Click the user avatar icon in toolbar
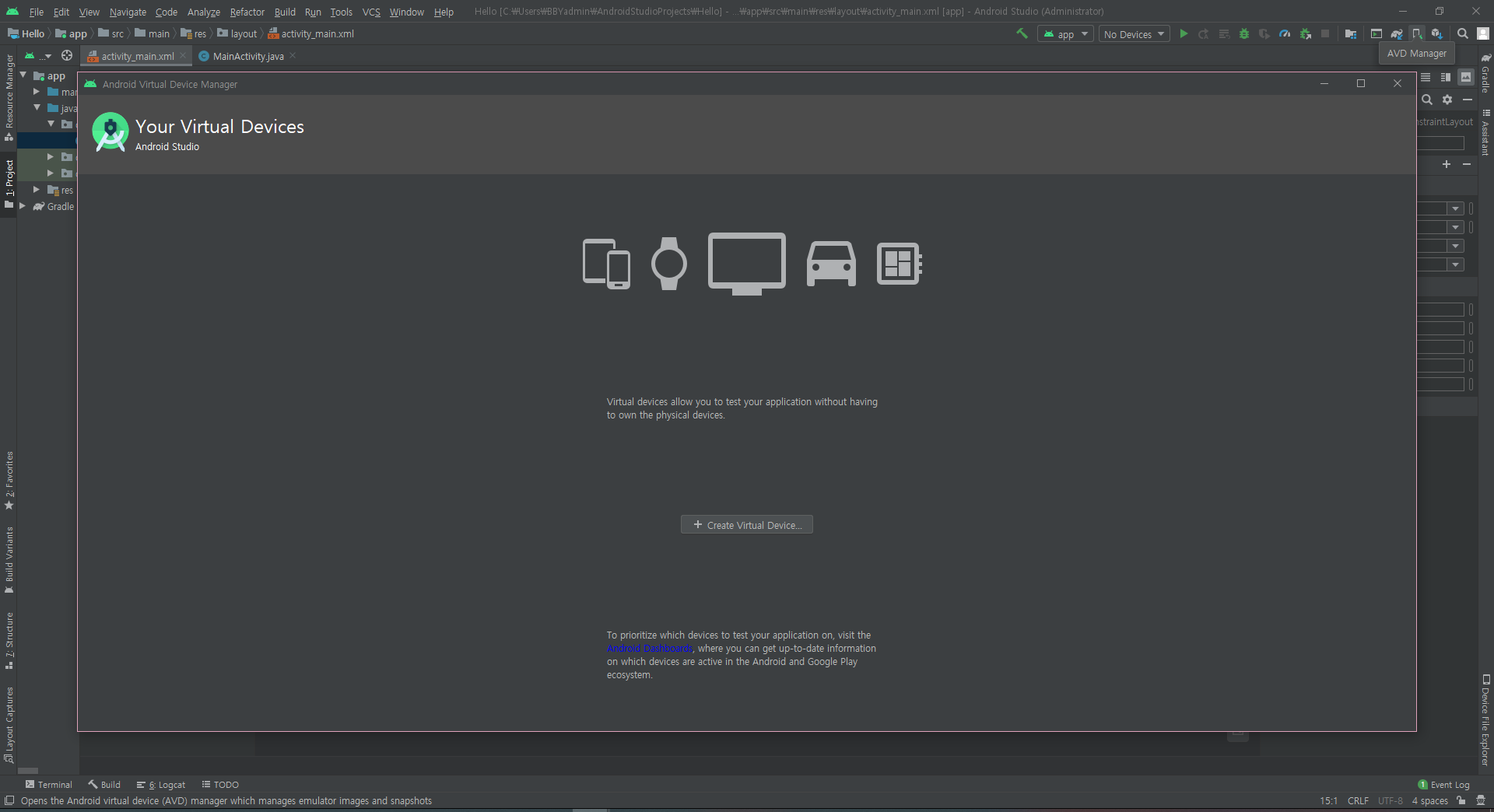The image size is (1494, 812). click(1483, 33)
